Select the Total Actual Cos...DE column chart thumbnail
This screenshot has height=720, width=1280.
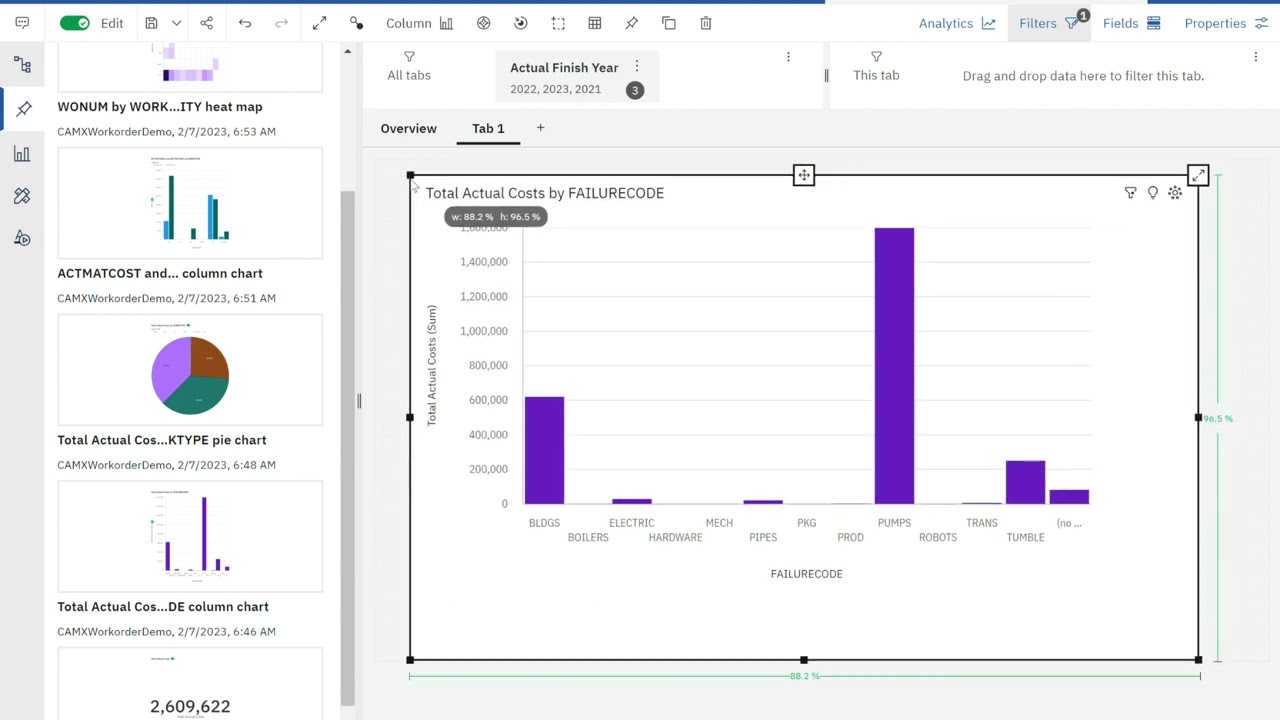tap(190, 537)
